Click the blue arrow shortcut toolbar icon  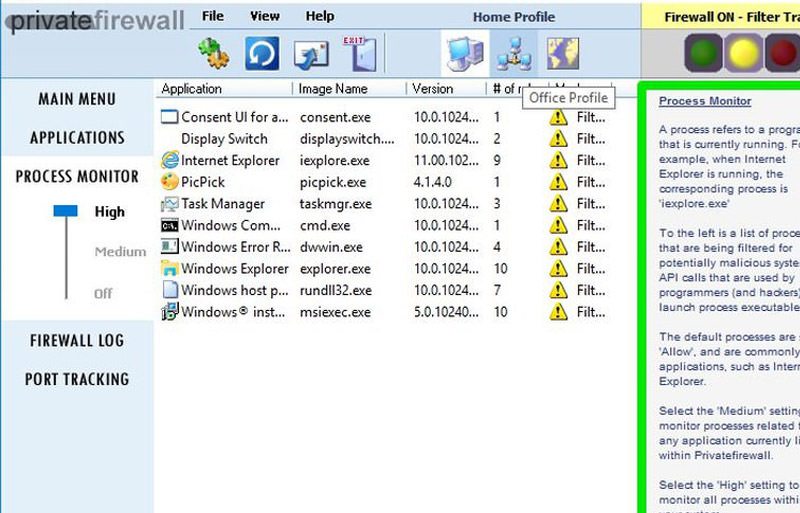[311, 55]
